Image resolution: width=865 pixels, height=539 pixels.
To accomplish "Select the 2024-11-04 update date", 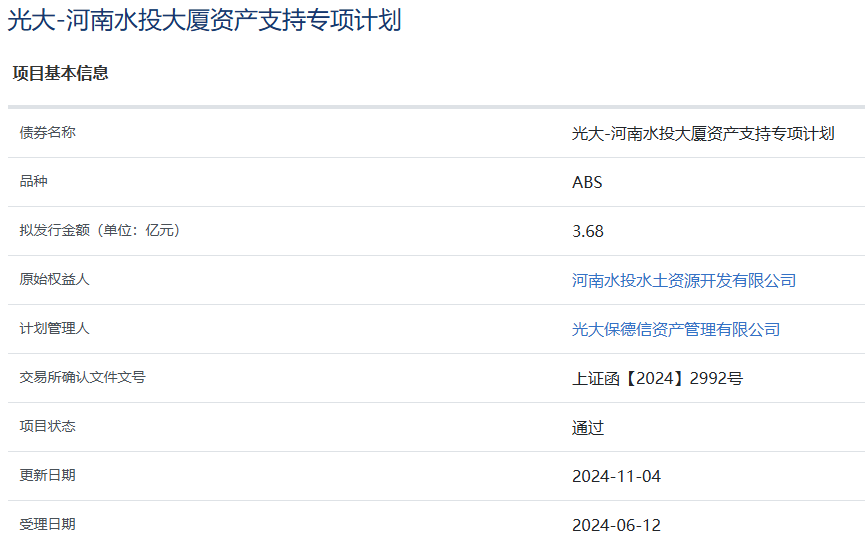I will point(616,476).
